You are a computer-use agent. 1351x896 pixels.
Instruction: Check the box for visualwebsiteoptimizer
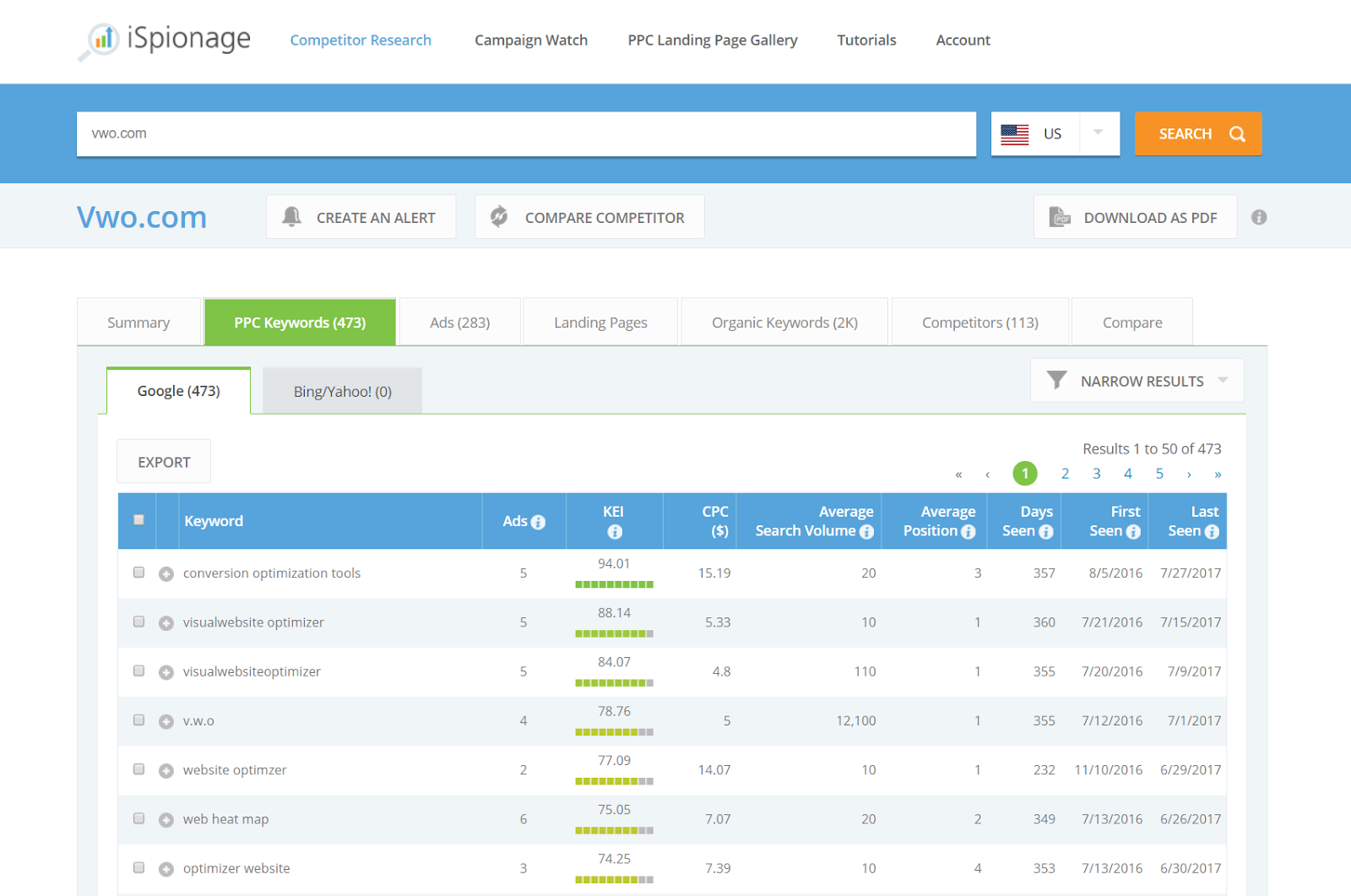pos(138,671)
